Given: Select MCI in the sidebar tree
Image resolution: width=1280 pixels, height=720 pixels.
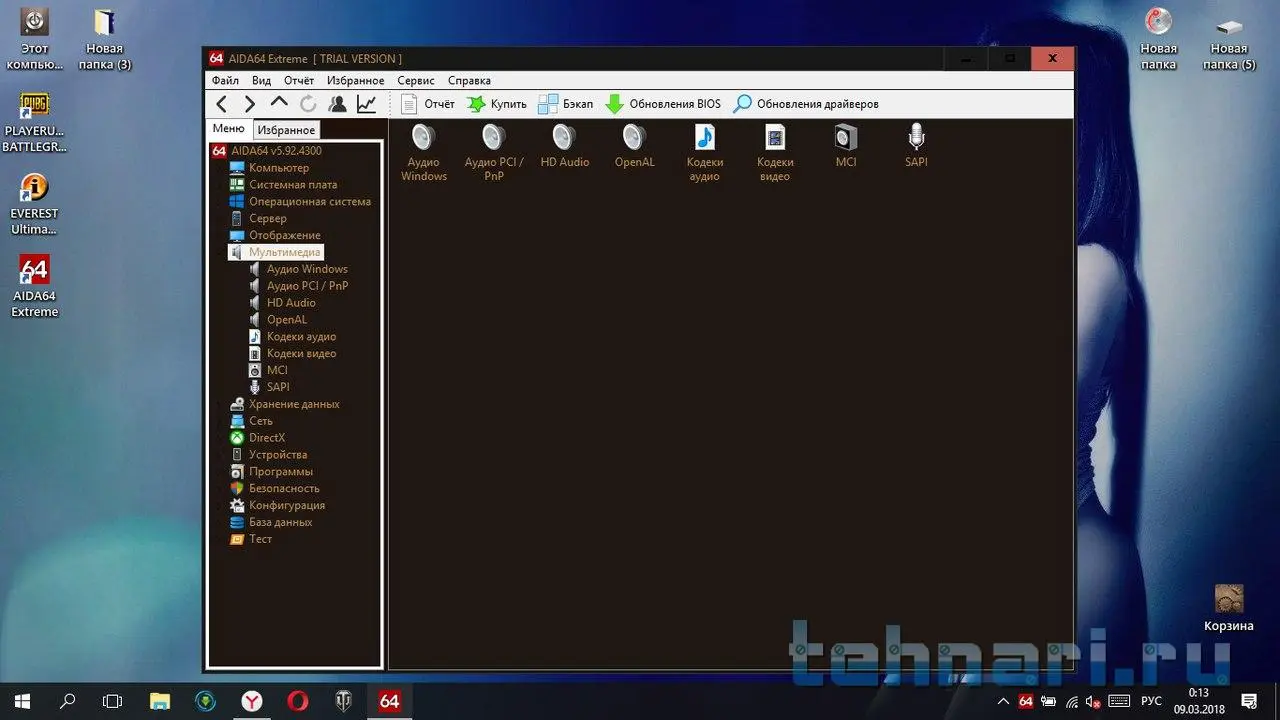Looking at the screenshot, I should point(268,370).
